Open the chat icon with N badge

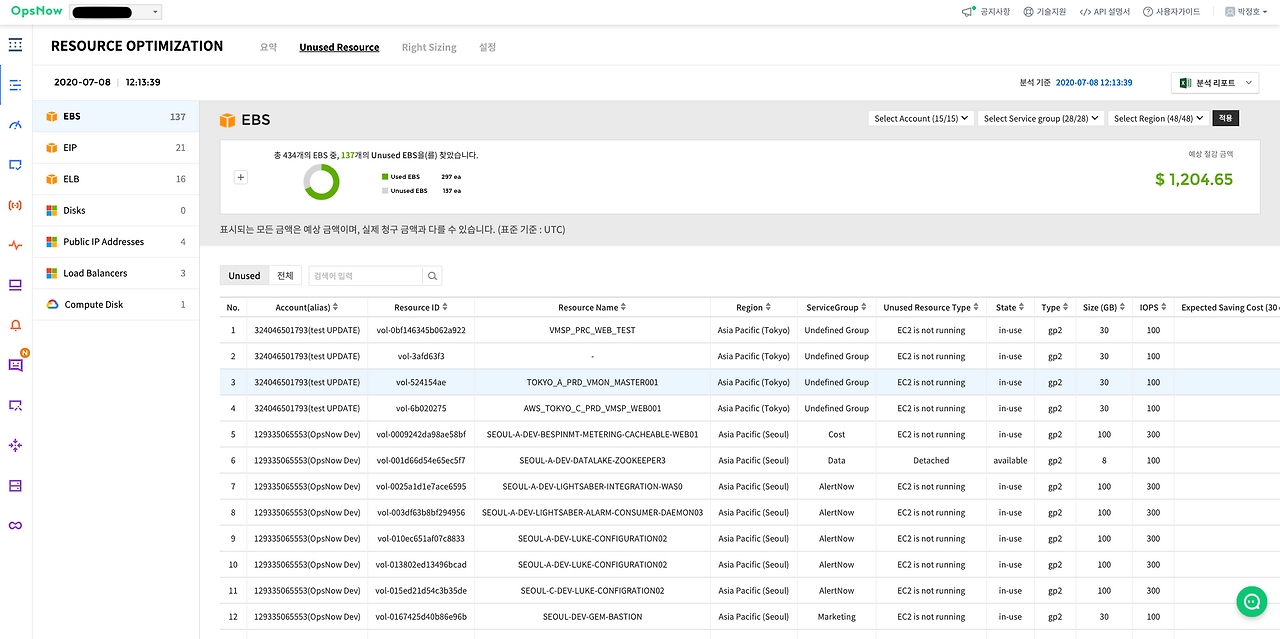pos(16,364)
